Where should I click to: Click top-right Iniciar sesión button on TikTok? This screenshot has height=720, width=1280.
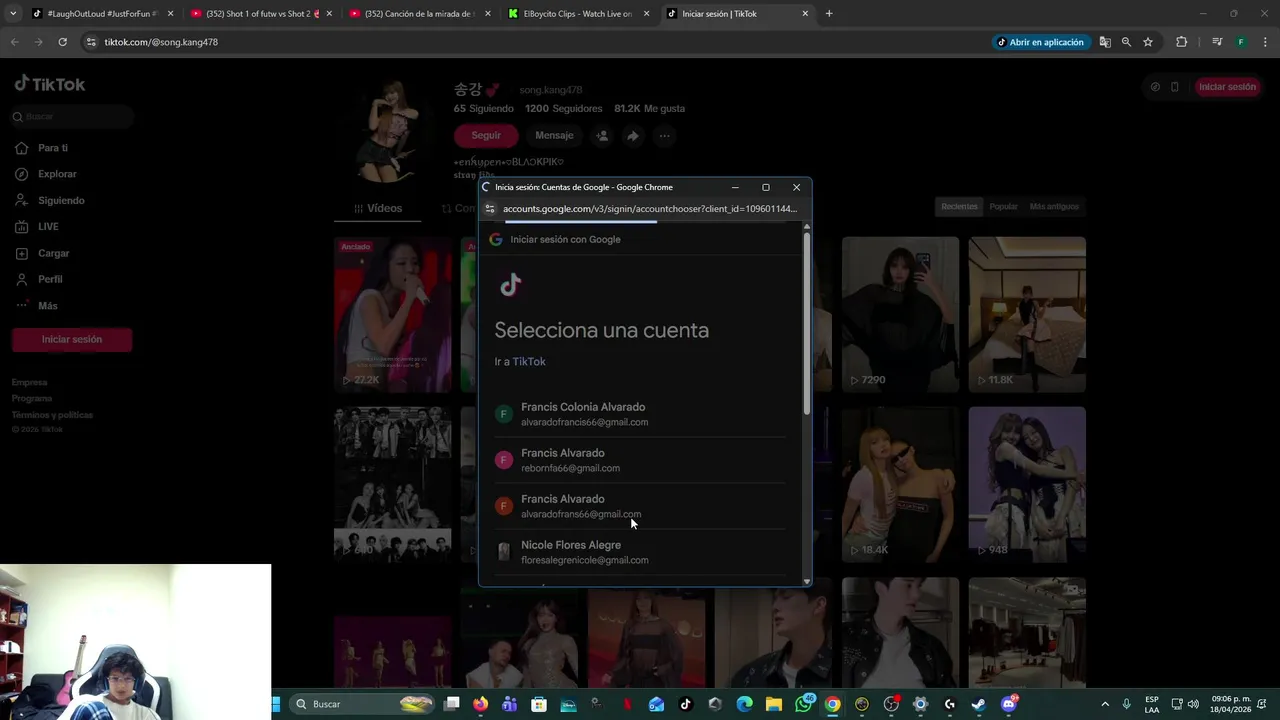[x=1227, y=87]
